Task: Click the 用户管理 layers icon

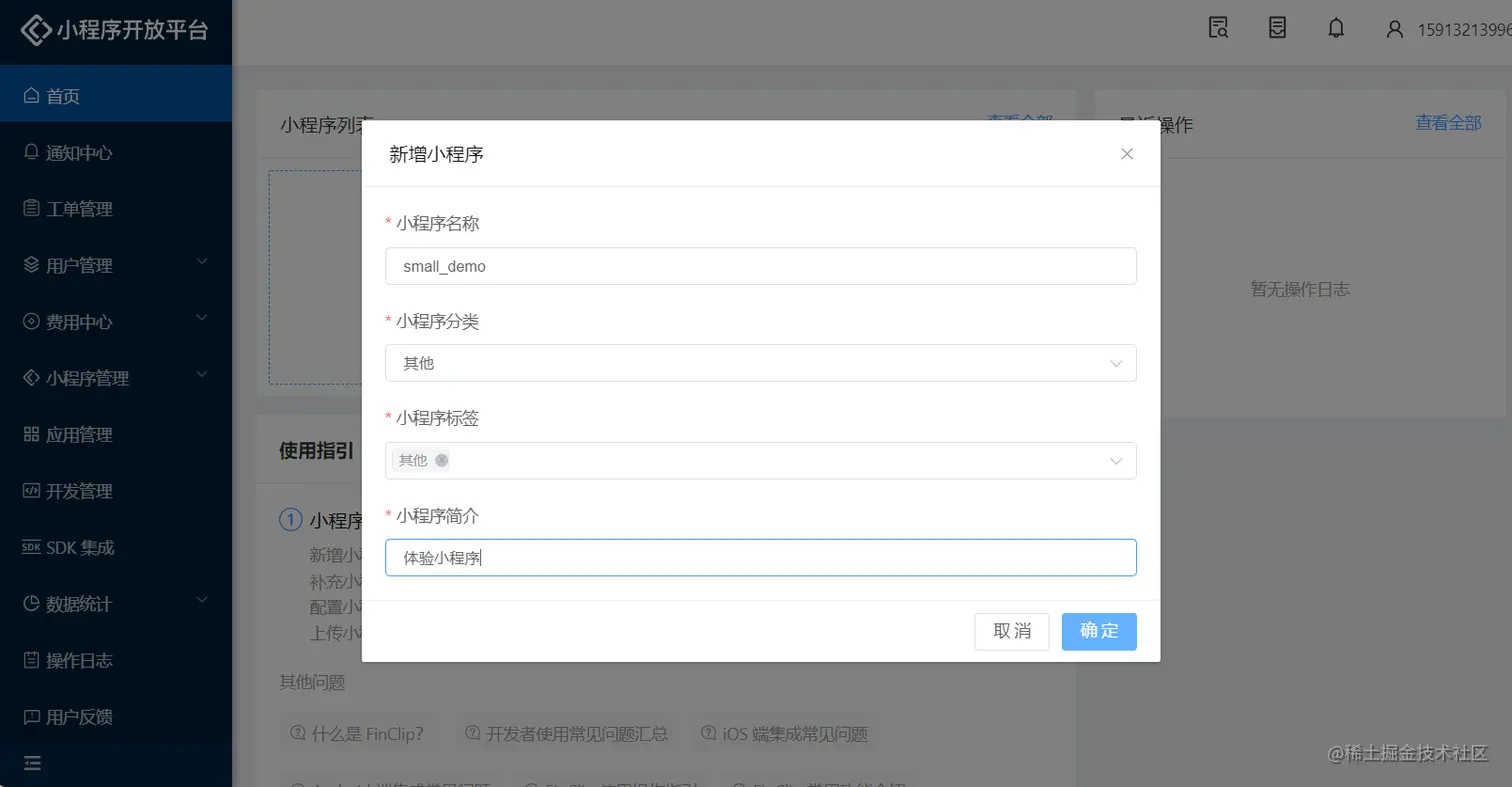Action: (32, 266)
